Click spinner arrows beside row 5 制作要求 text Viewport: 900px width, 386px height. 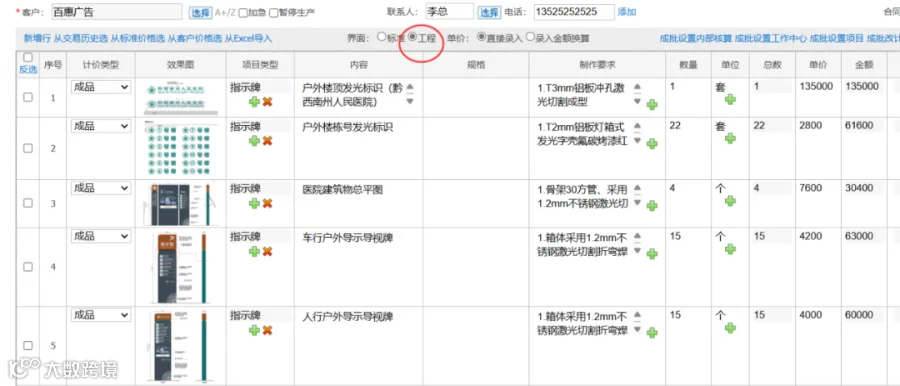pos(637,323)
